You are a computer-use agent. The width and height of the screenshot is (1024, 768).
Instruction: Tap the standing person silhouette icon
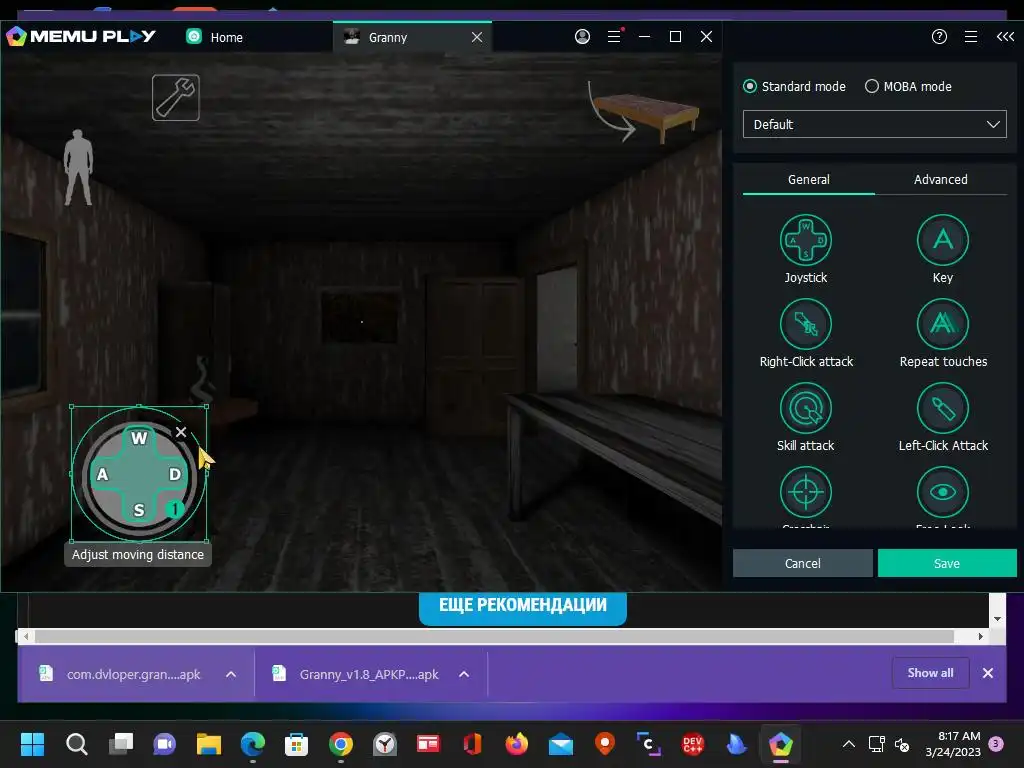click(x=78, y=168)
